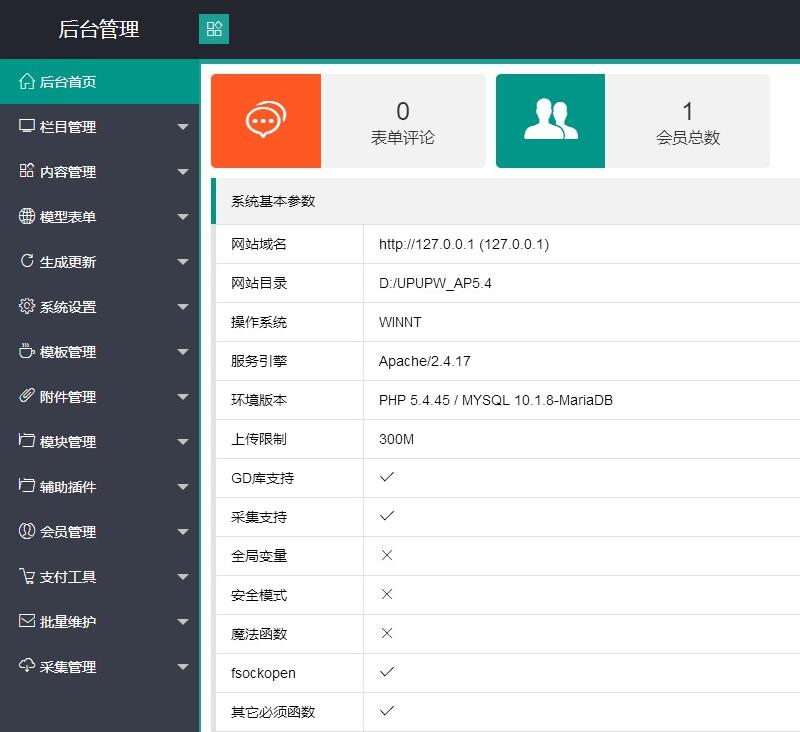Click the grid toggle icon in header
The height and width of the screenshot is (732, 800).
click(214, 29)
